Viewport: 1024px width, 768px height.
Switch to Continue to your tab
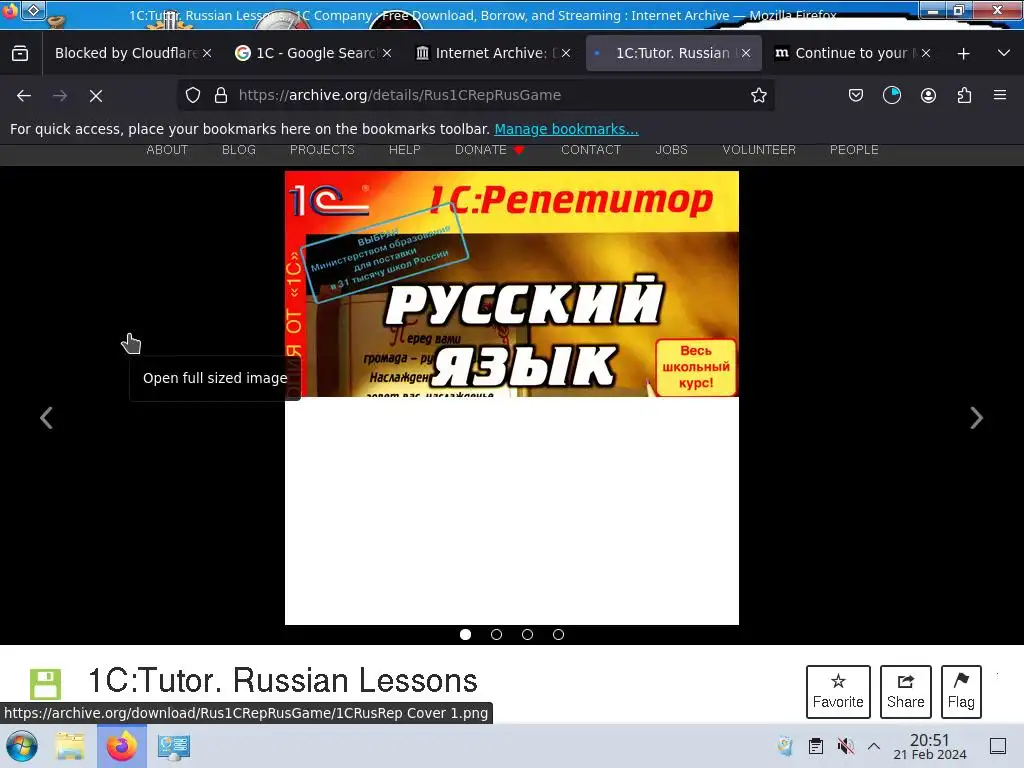(x=852, y=54)
